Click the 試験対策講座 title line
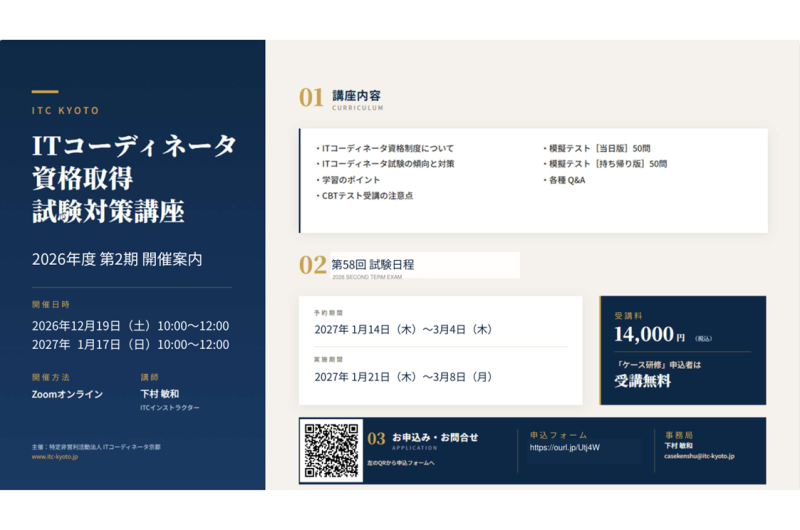The width and height of the screenshot is (800, 530). pyautogui.click(x=108, y=211)
